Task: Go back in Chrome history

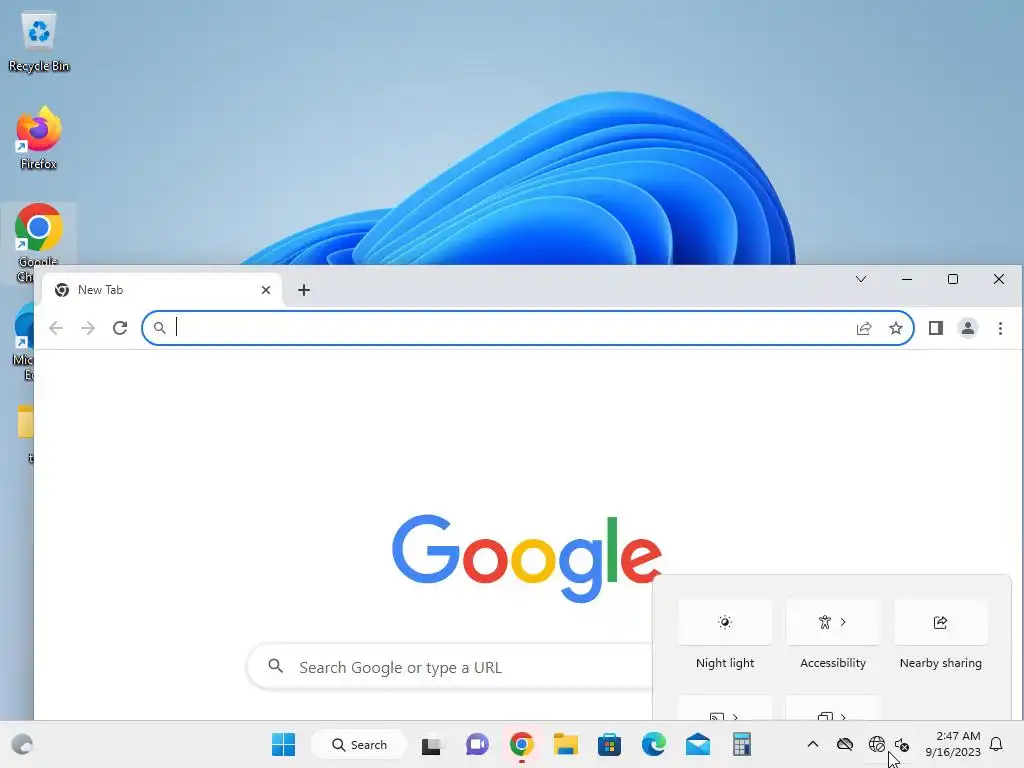Action: (56, 328)
